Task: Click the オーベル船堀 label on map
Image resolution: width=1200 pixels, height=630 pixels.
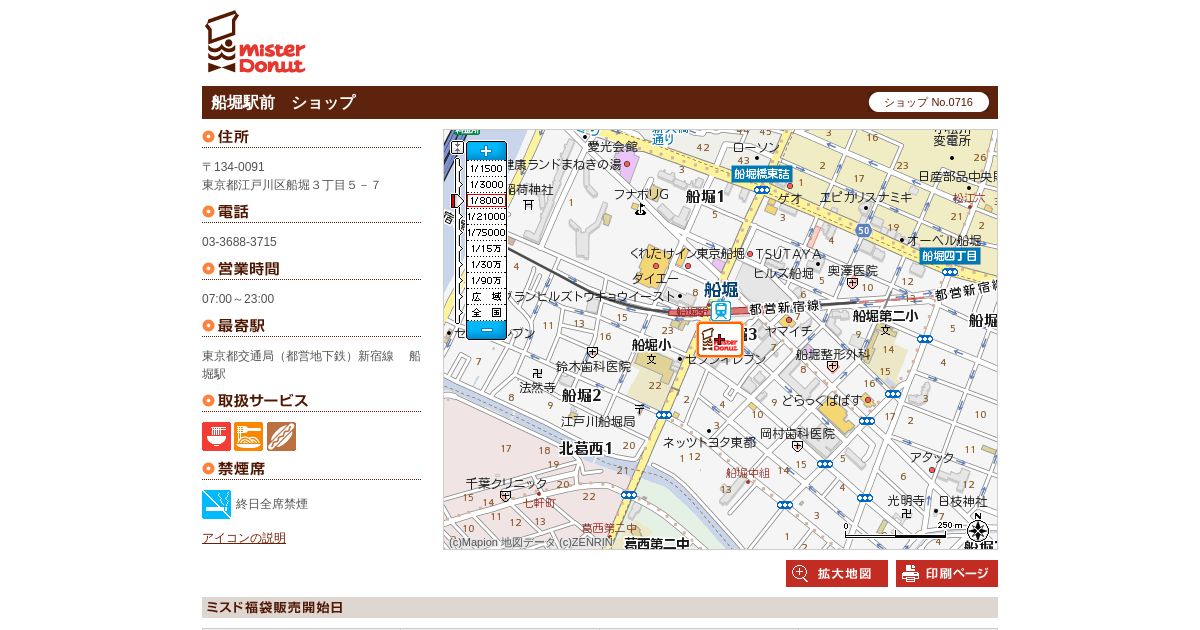Action: (x=944, y=240)
